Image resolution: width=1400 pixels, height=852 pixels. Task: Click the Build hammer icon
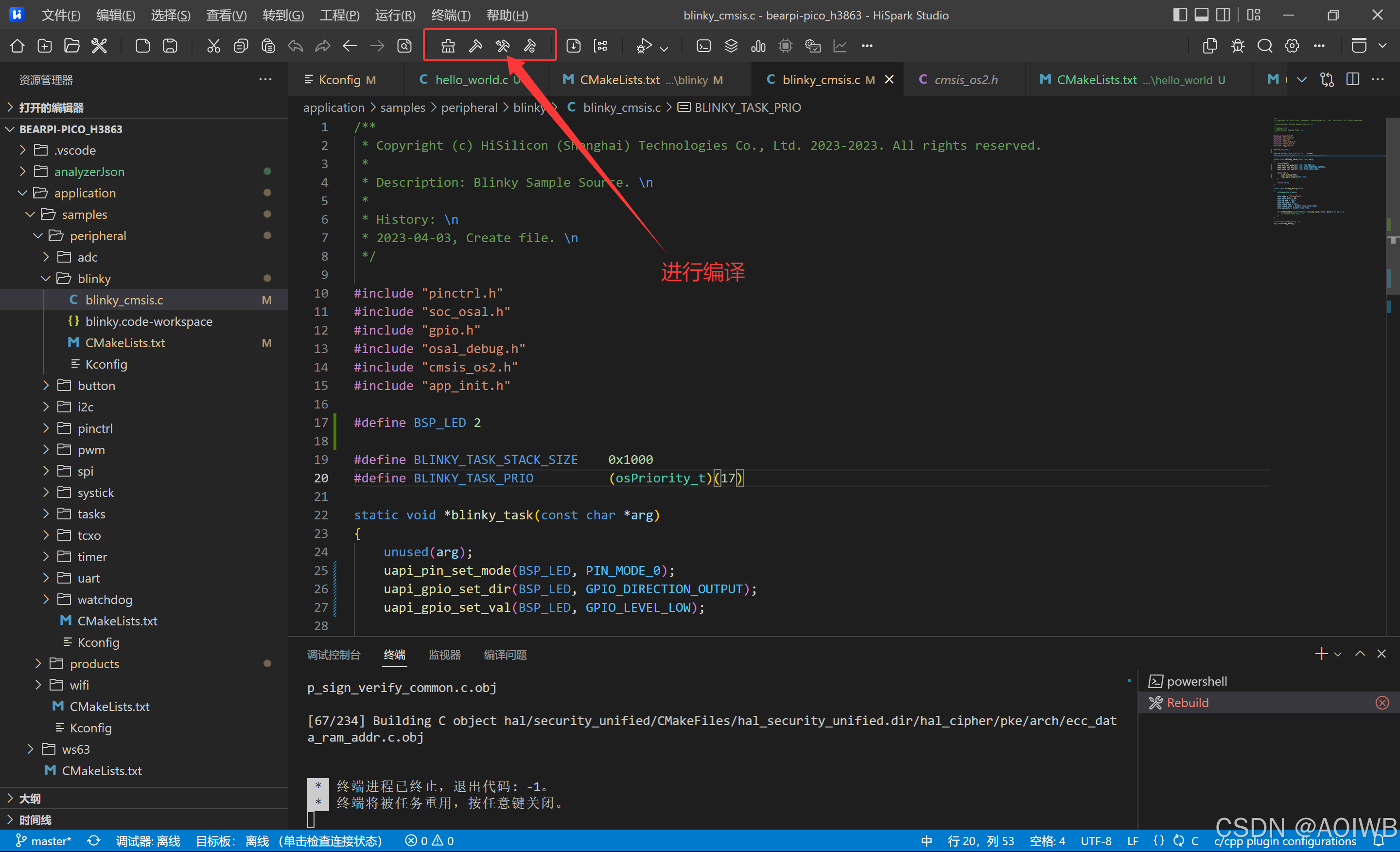(475, 46)
